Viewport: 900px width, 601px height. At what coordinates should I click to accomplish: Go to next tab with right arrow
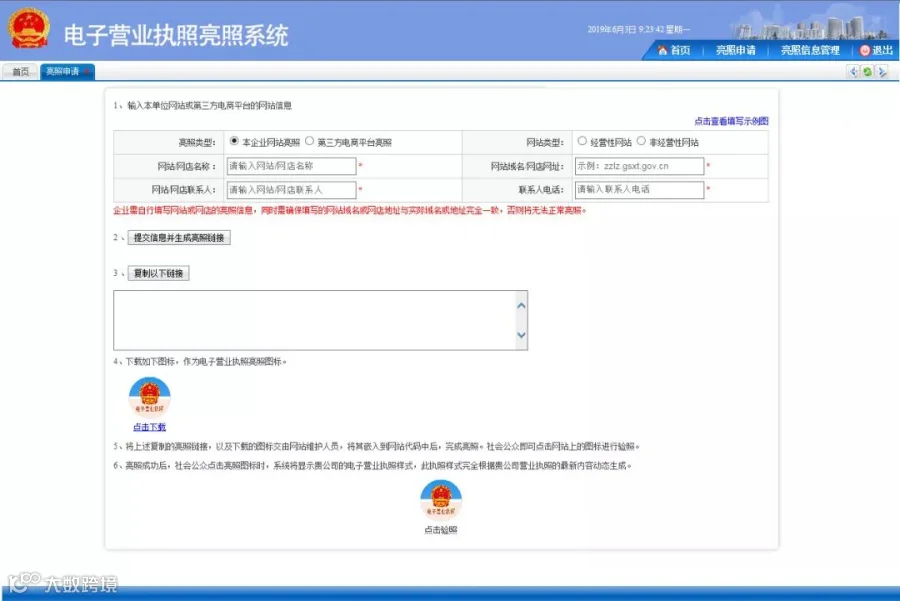coord(882,72)
